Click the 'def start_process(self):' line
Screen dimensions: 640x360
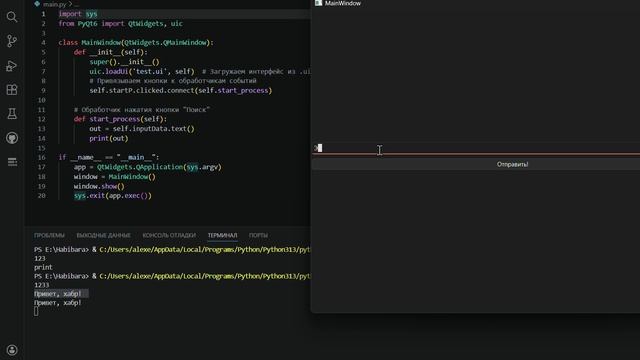[120, 119]
